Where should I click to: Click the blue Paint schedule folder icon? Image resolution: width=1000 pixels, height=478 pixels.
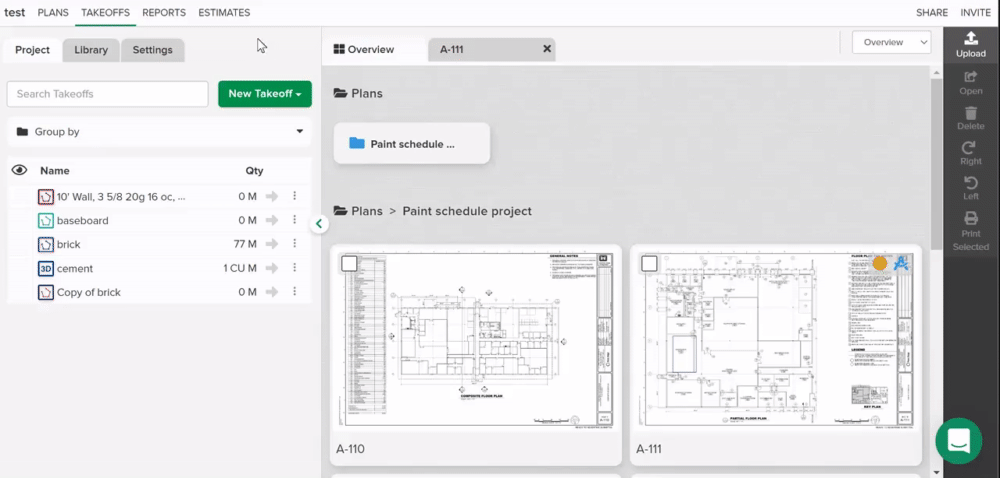point(357,143)
